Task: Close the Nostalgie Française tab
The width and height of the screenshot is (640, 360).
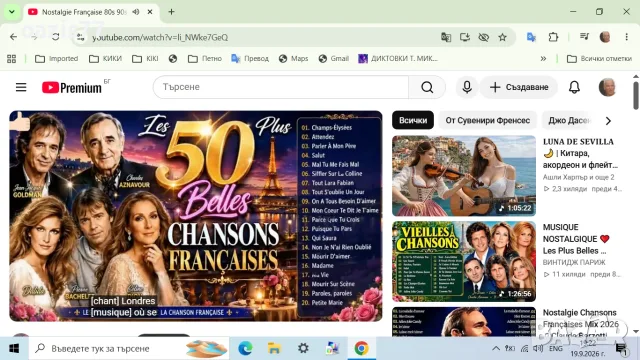Action: point(150,12)
